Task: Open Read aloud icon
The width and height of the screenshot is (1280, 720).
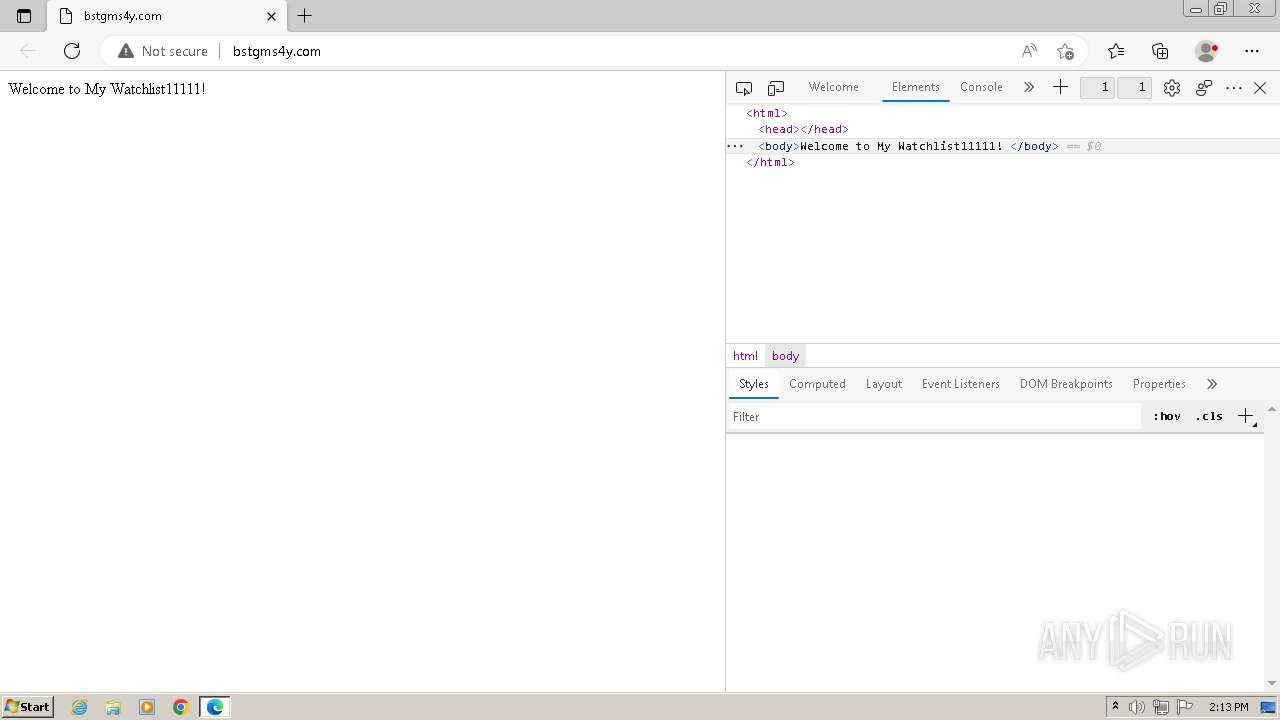Action: coord(1029,51)
